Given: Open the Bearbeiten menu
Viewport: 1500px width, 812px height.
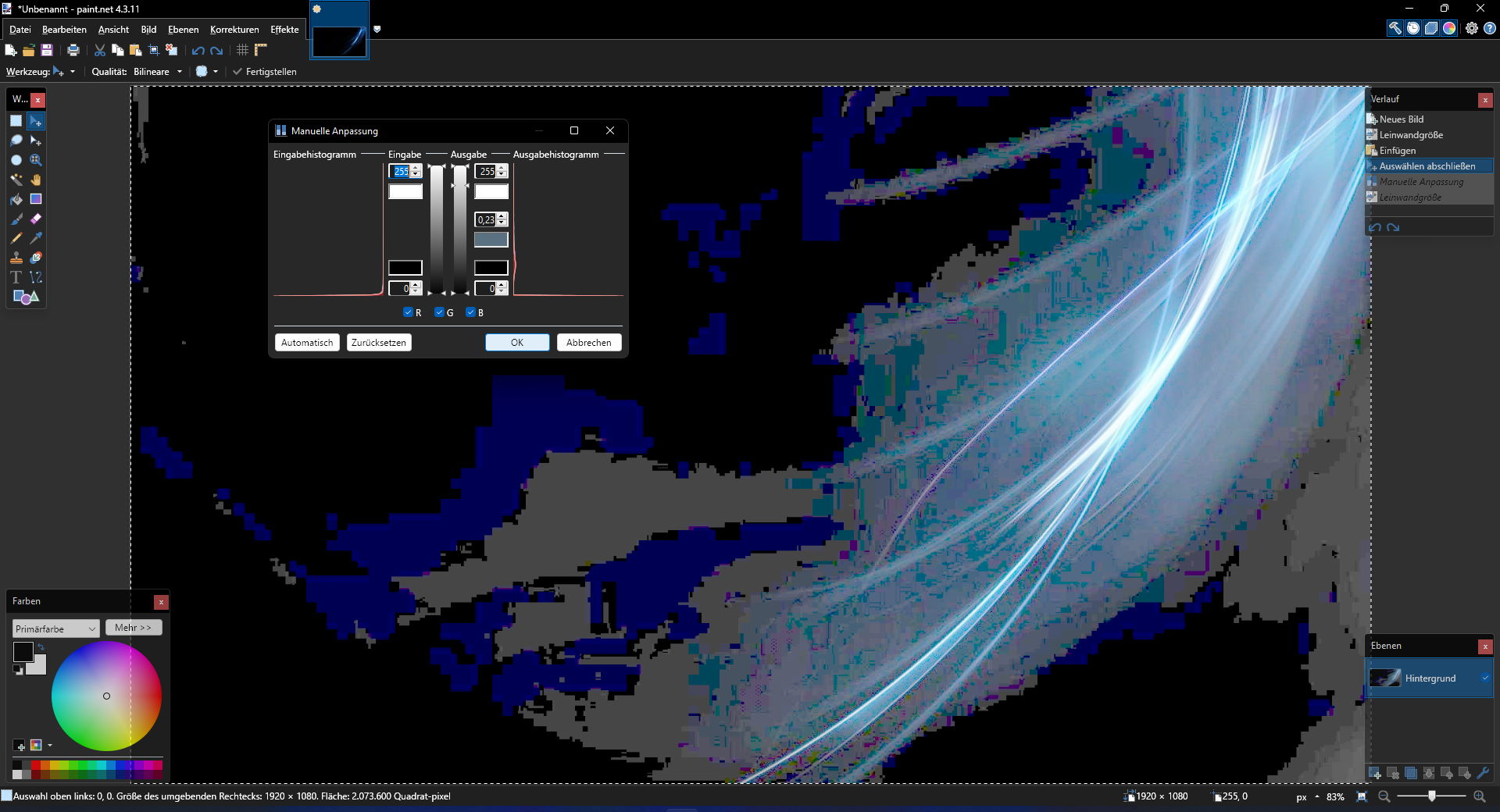Looking at the screenshot, I should tap(64, 30).
